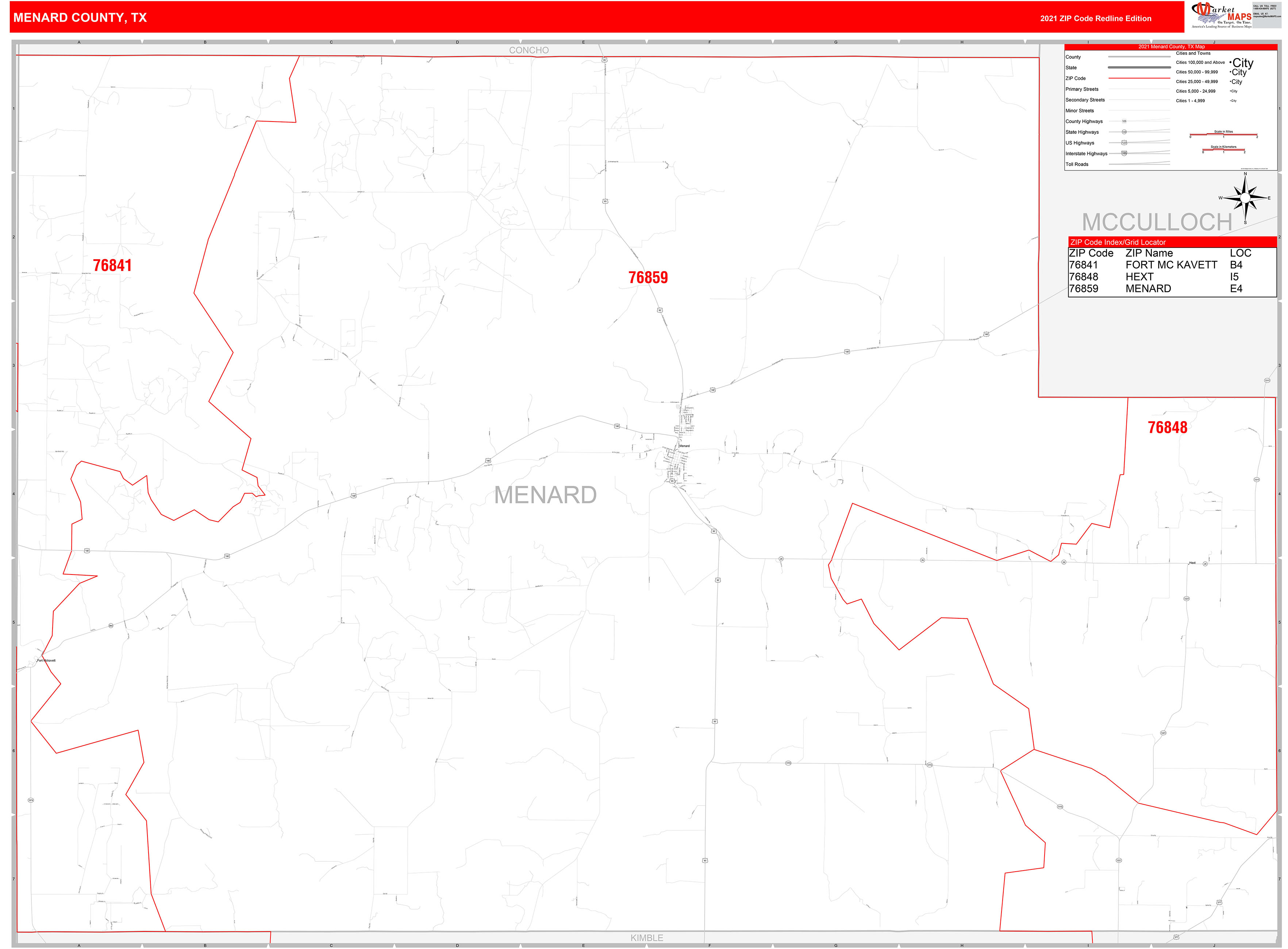This screenshot has width=1288, height=949.
Task: Click the Interstate Highways shield icon in legend
Action: point(1124,153)
